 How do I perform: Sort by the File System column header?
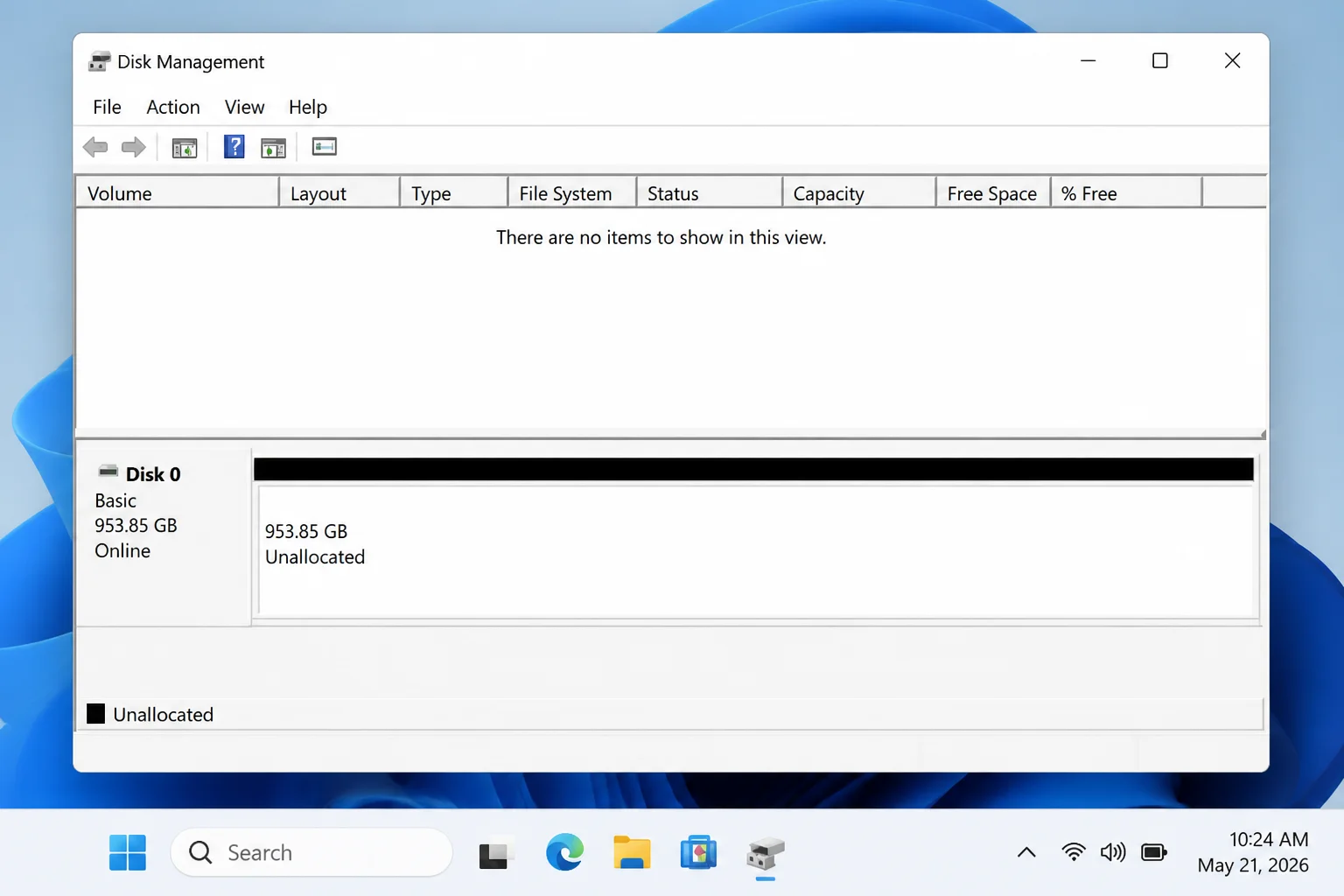tap(572, 193)
